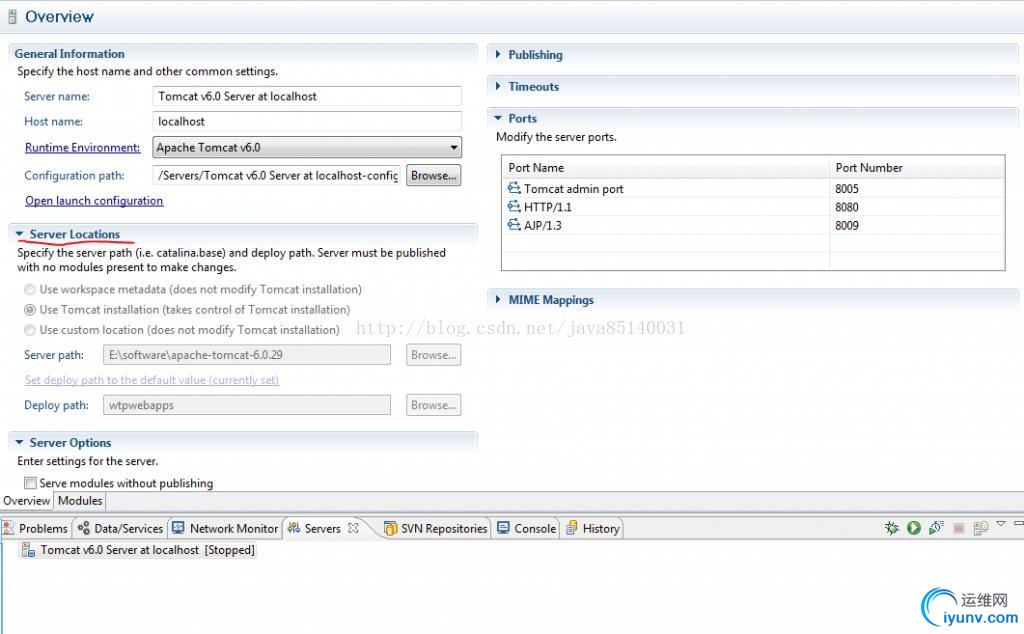Open the History view tab
This screenshot has width=1024, height=634.
(x=593, y=528)
